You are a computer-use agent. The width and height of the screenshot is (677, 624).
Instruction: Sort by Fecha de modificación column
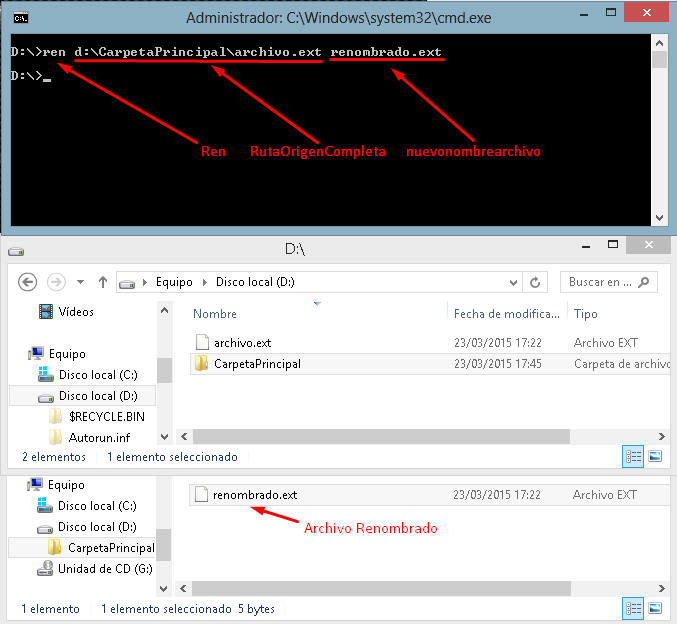(x=507, y=314)
